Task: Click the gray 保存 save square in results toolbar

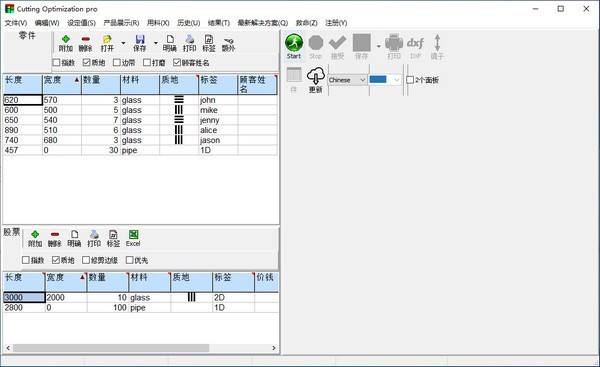Action: pyautogui.click(x=362, y=42)
